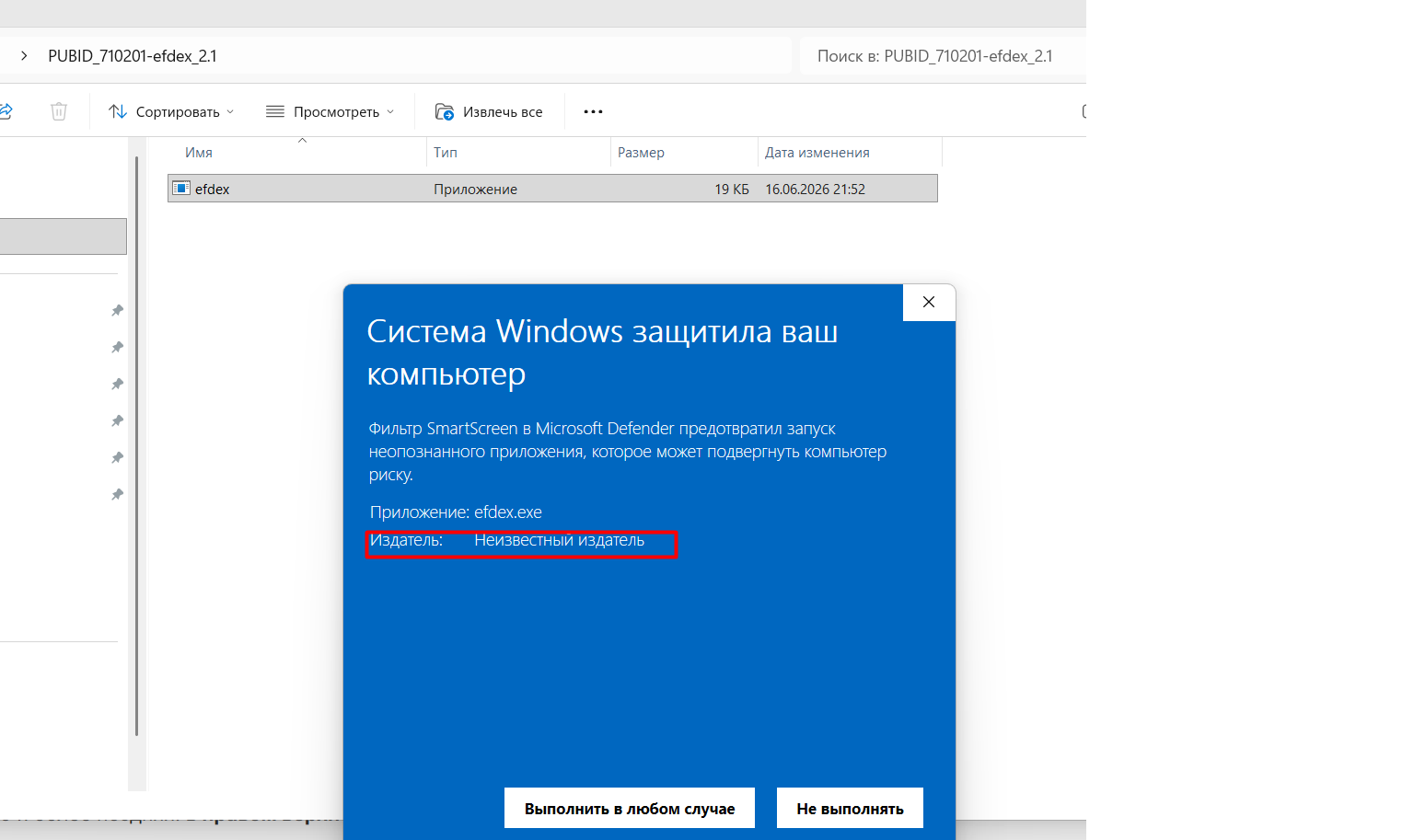Viewport: 1414px width, 840px height.
Task: Sort by Дата изменения column header
Action: pos(817,153)
